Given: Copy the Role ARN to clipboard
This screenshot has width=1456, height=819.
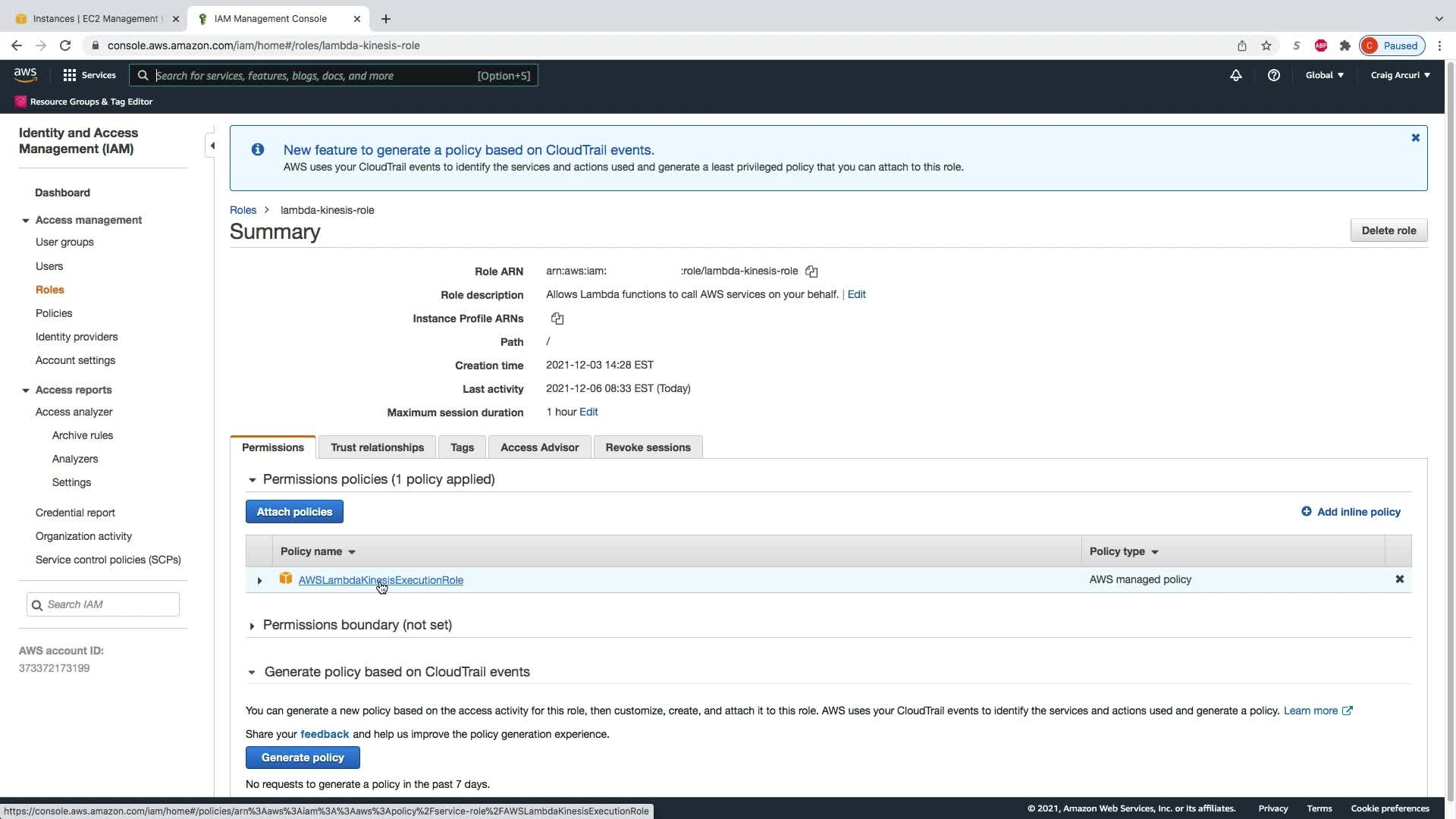Looking at the screenshot, I should point(811,271).
